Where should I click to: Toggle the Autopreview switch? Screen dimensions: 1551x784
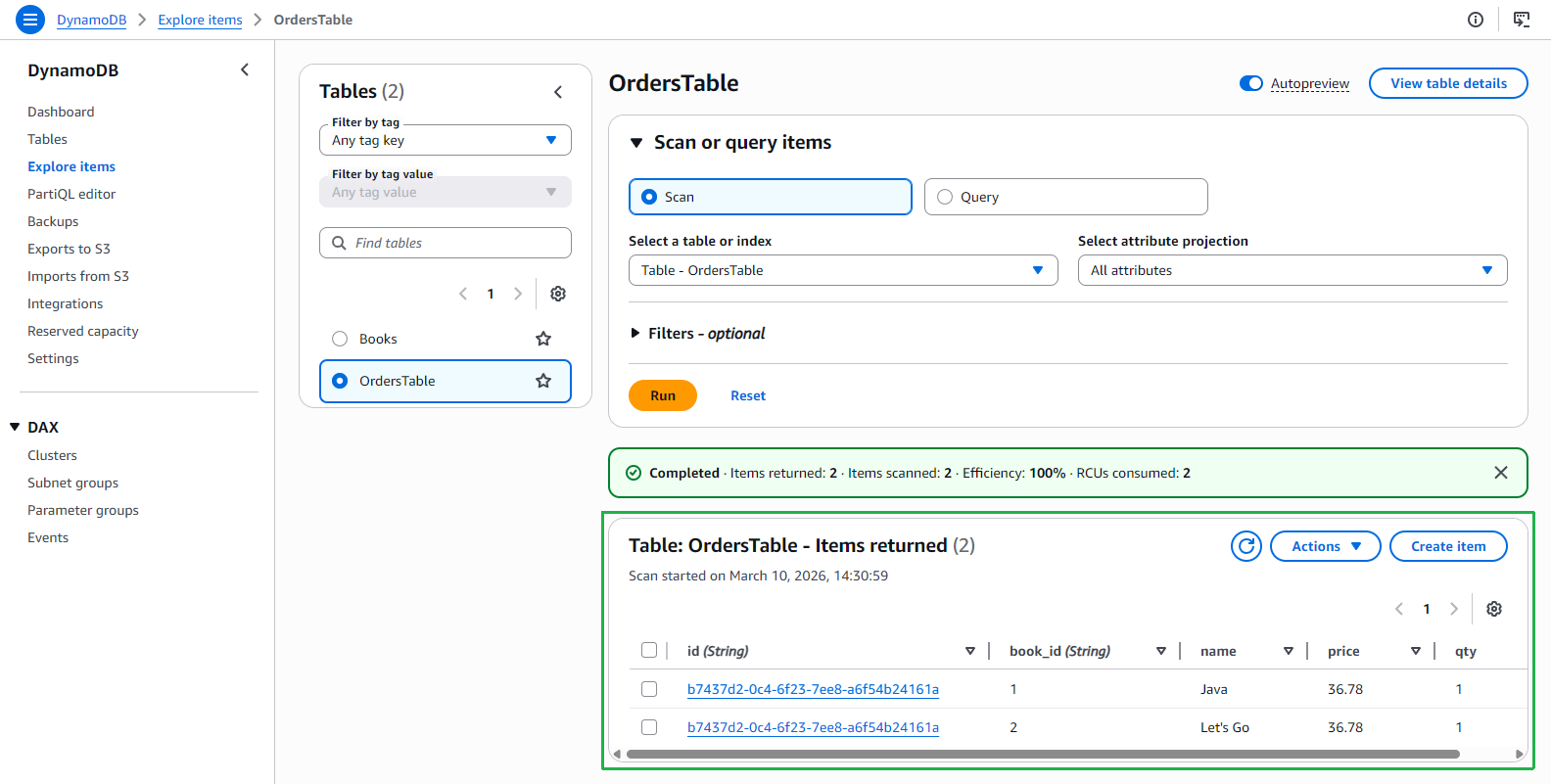(1251, 83)
